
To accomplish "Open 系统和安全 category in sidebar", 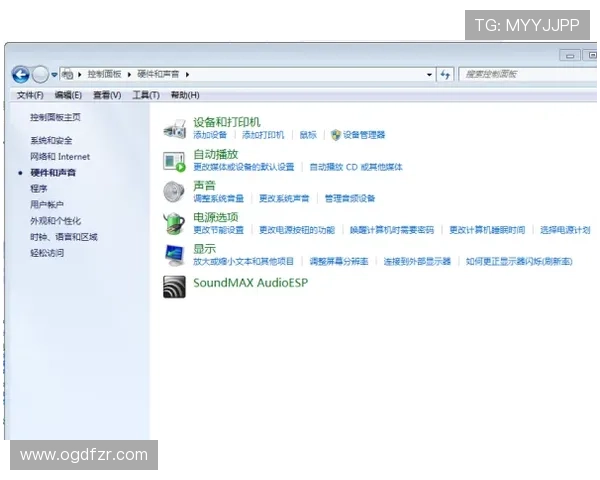I will coord(51,140).
